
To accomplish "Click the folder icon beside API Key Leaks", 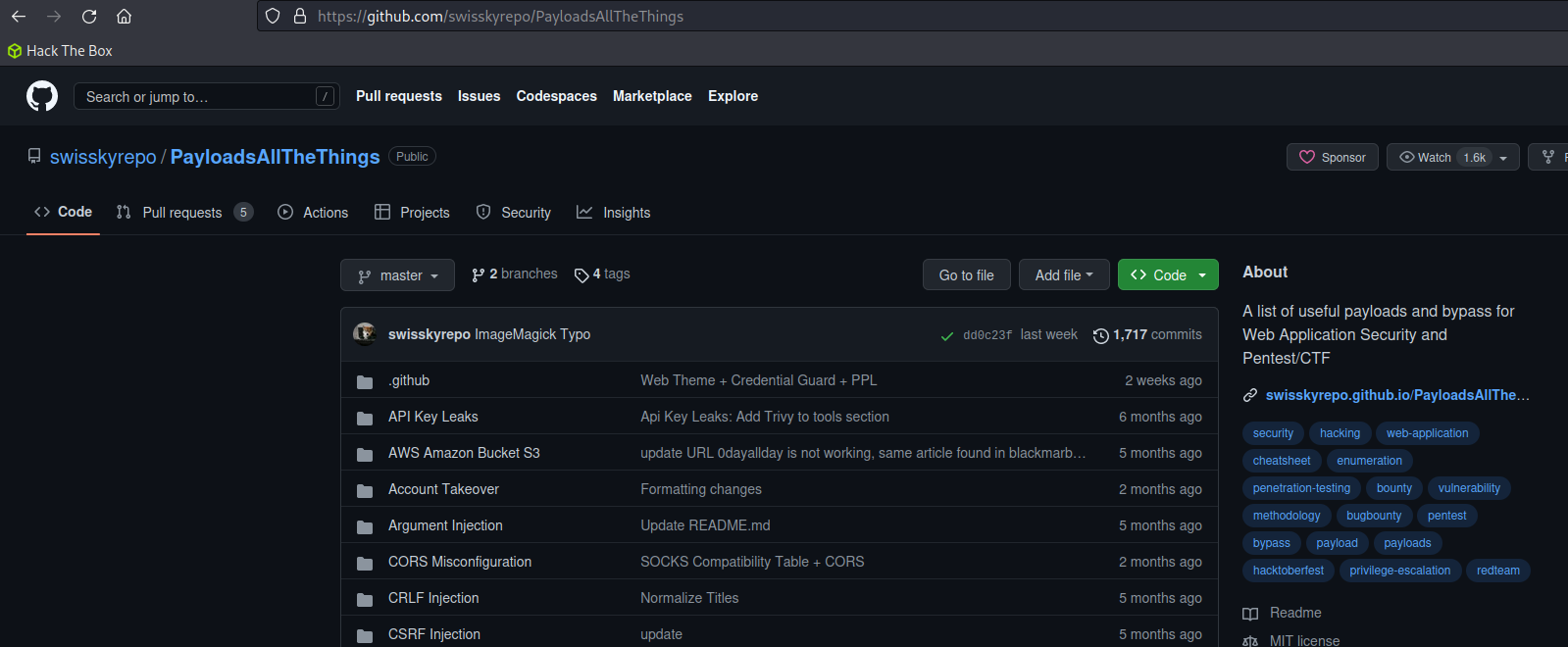I will (365, 418).
